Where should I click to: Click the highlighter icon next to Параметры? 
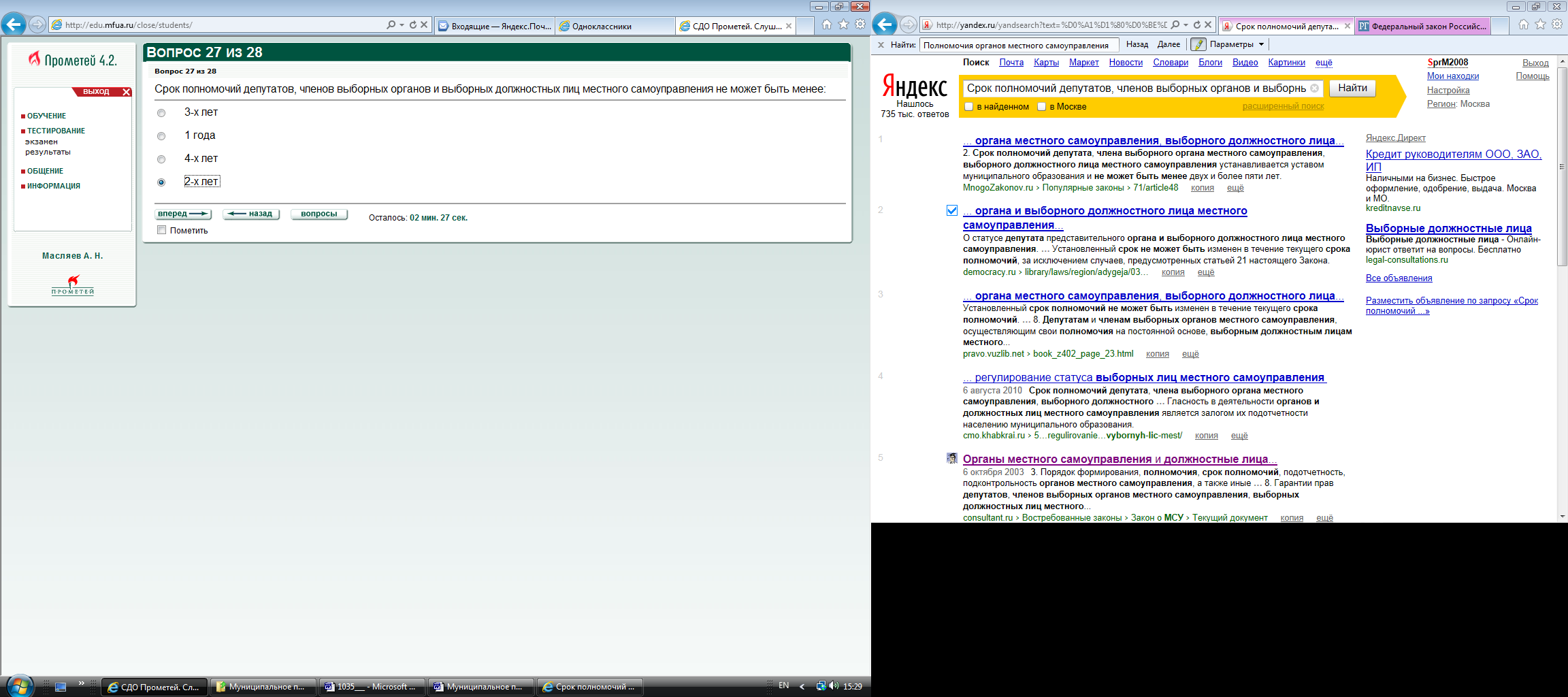pos(1198,45)
